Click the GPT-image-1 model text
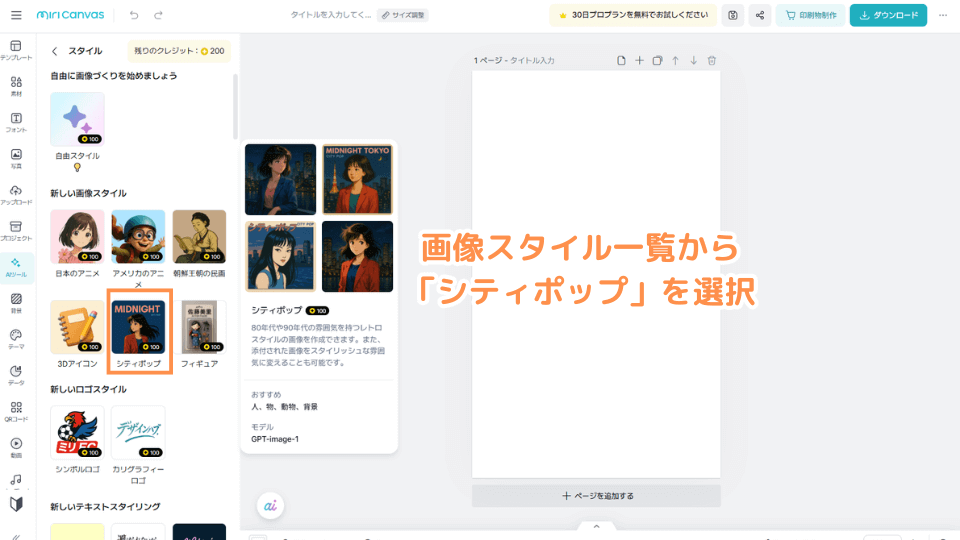Screen dimensions: 960x540 click(x=275, y=439)
